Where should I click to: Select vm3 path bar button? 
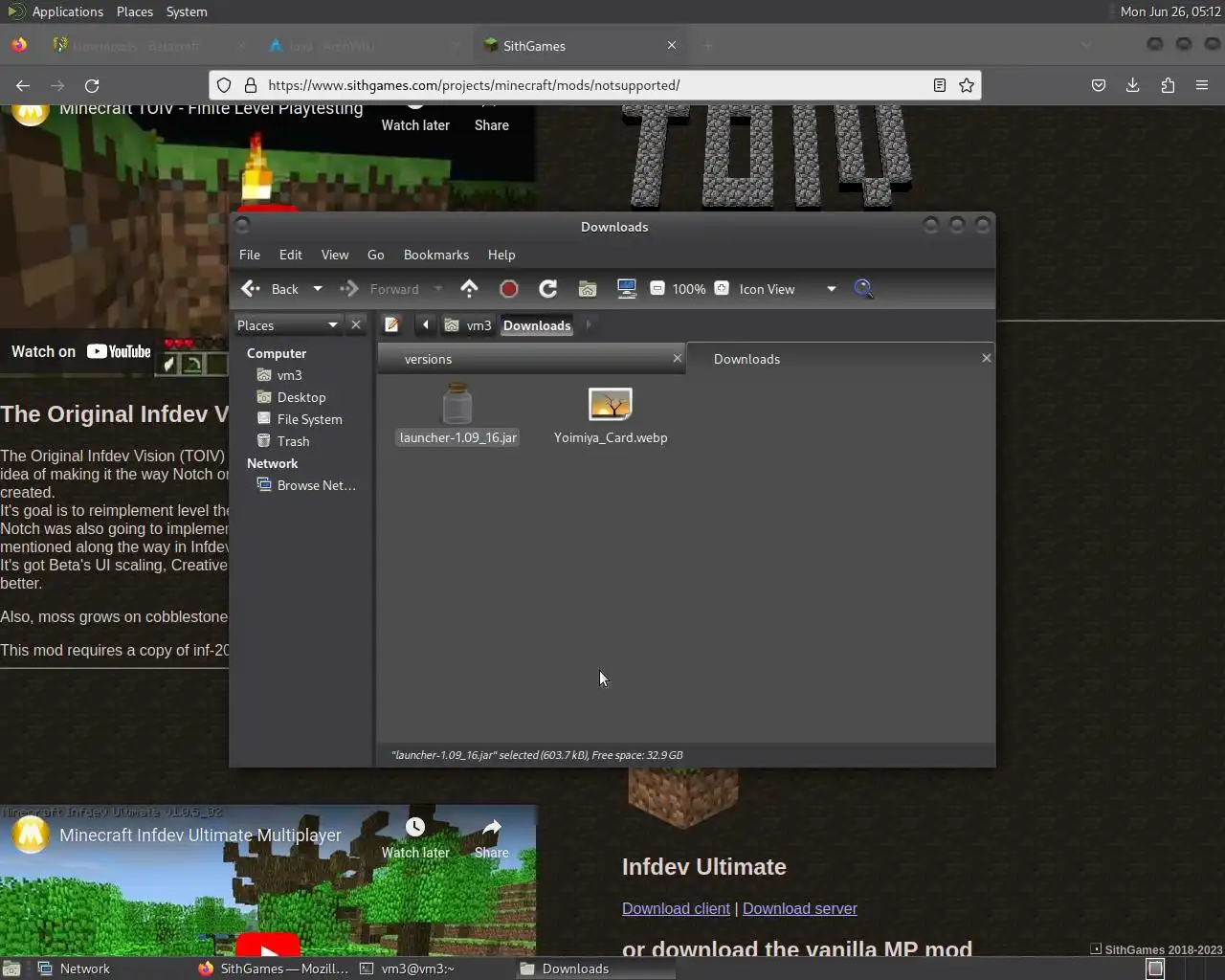point(468,325)
